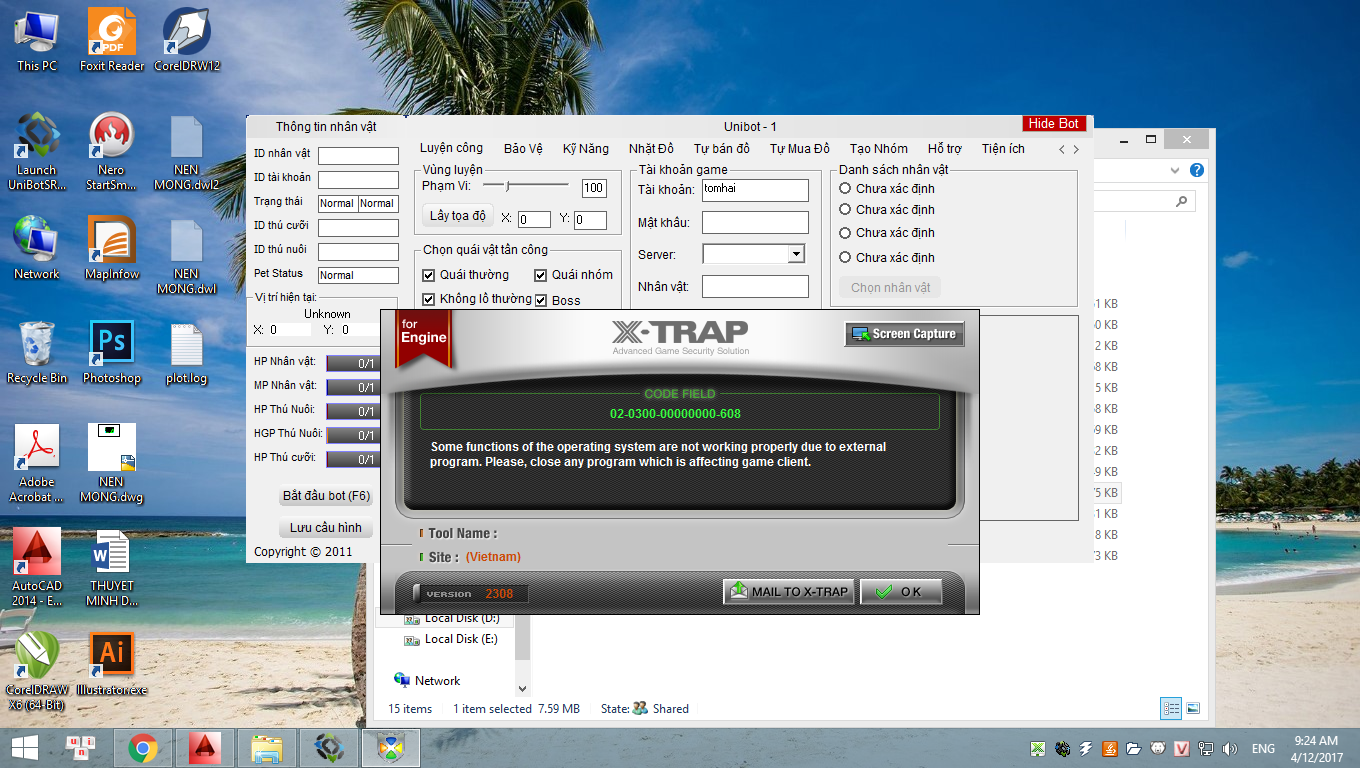
Task: Switch to UniBot taskbar button
Action: (x=329, y=747)
